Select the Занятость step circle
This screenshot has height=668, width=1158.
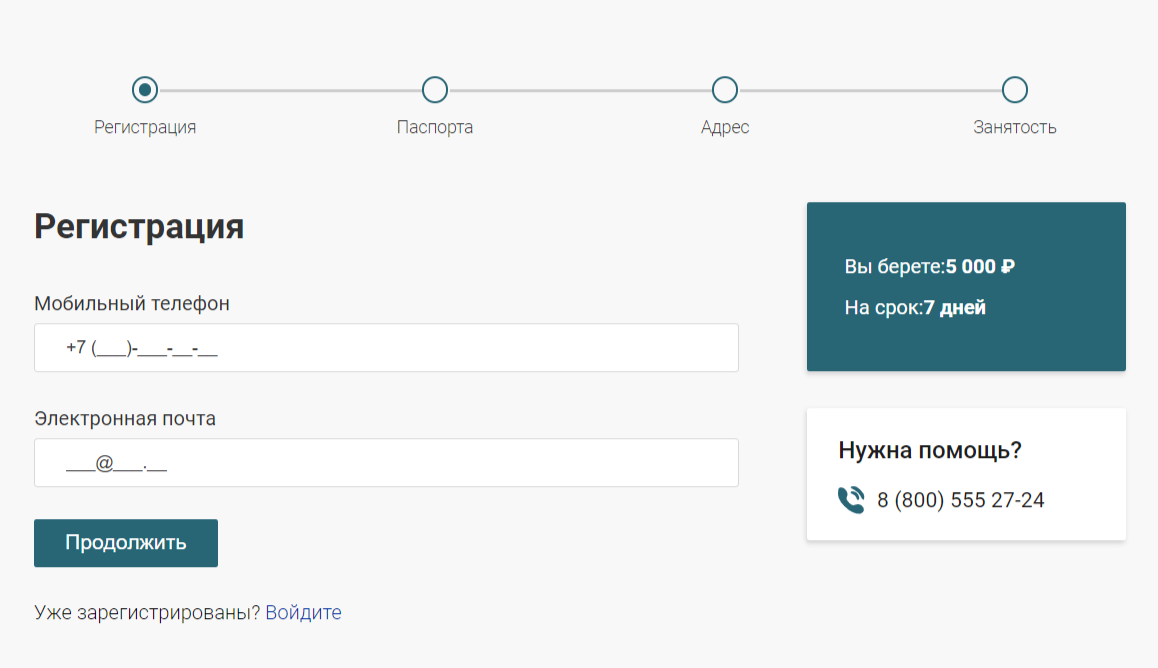(x=1015, y=90)
